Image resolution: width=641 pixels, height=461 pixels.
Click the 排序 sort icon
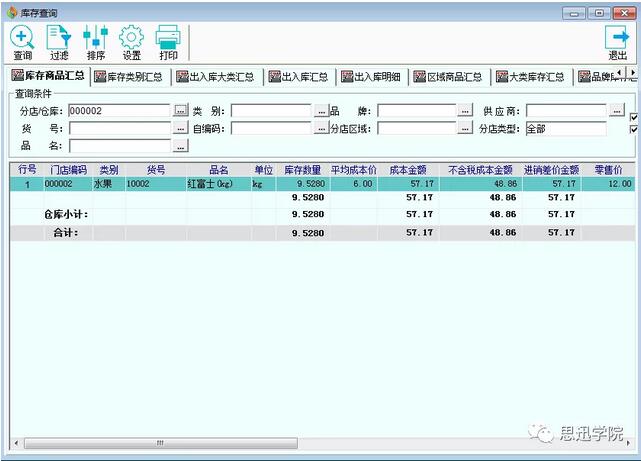95,41
